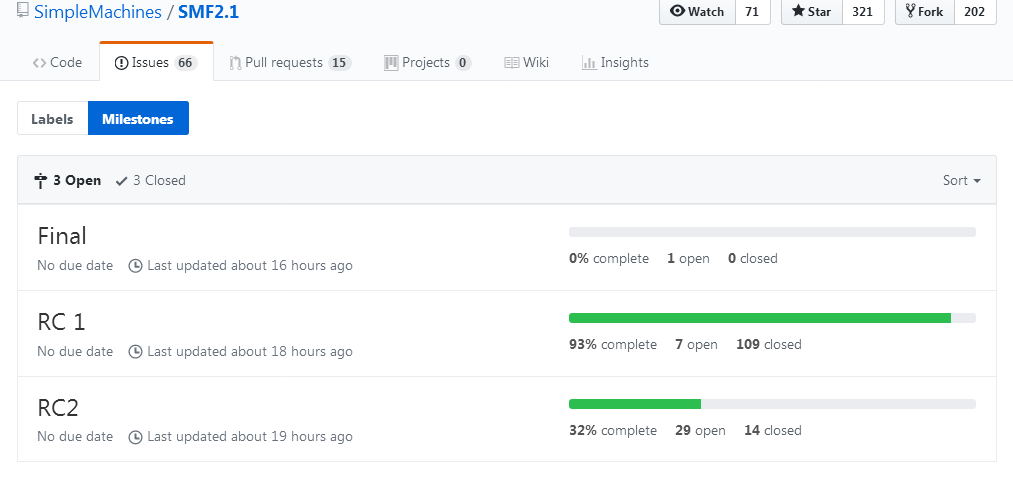Click '32% complete' text
This screenshot has height=492, width=1013.
pyautogui.click(x=612, y=430)
